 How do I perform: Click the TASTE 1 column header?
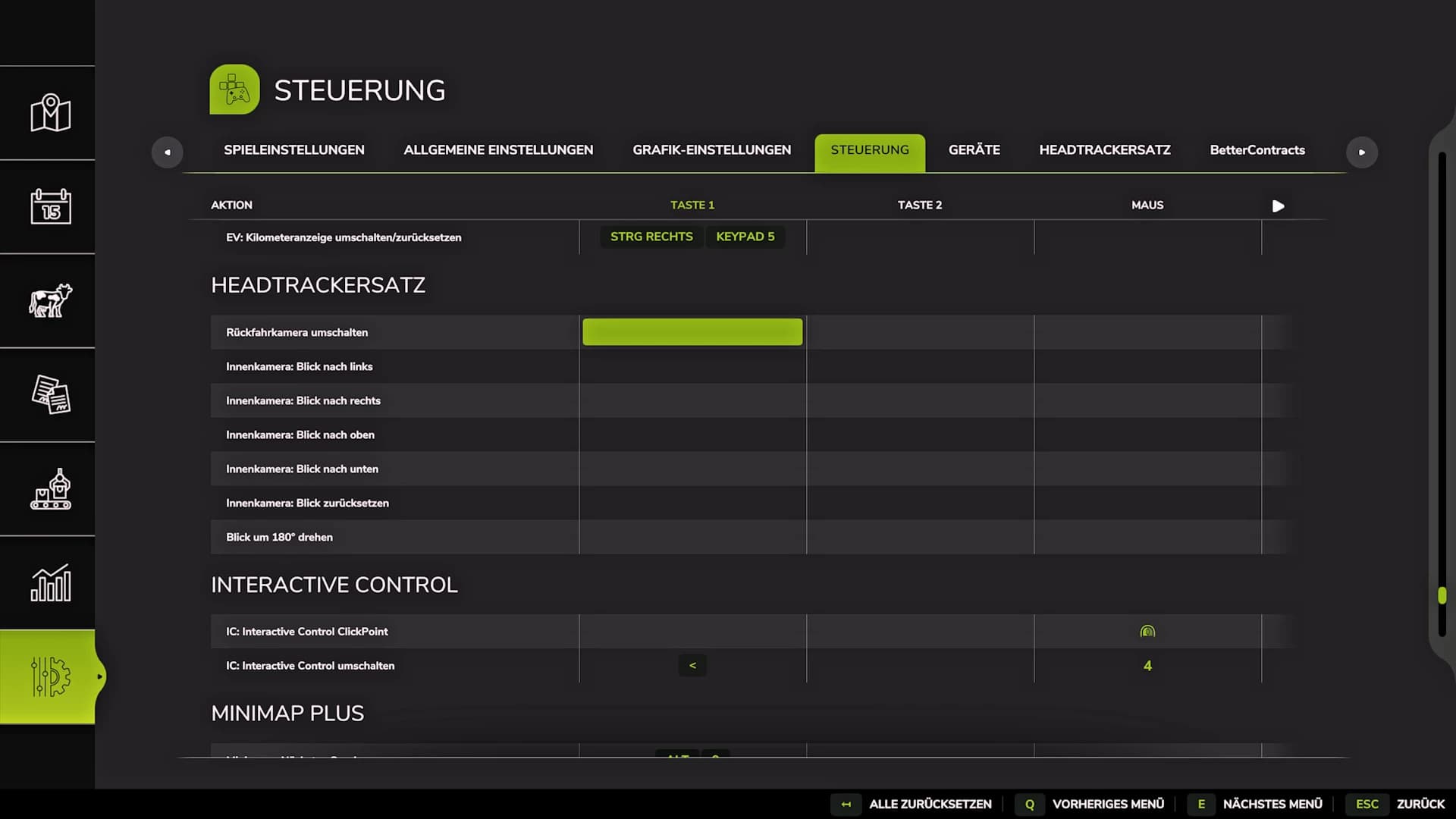click(692, 205)
